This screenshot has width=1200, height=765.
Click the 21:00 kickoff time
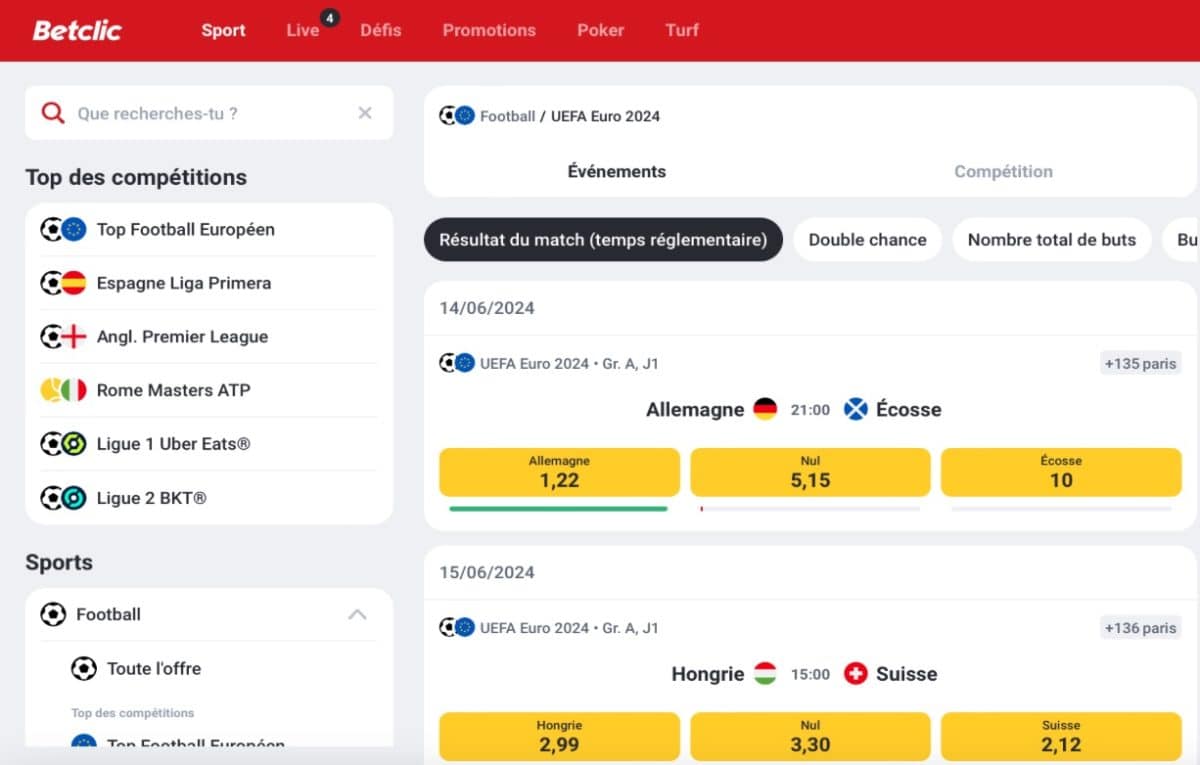pyautogui.click(x=810, y=410)
